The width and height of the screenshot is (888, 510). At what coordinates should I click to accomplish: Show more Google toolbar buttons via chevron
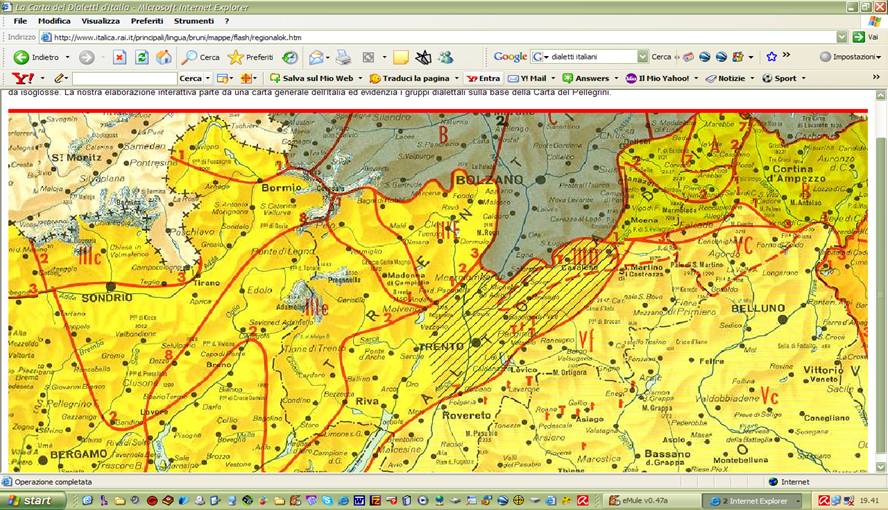787,55
